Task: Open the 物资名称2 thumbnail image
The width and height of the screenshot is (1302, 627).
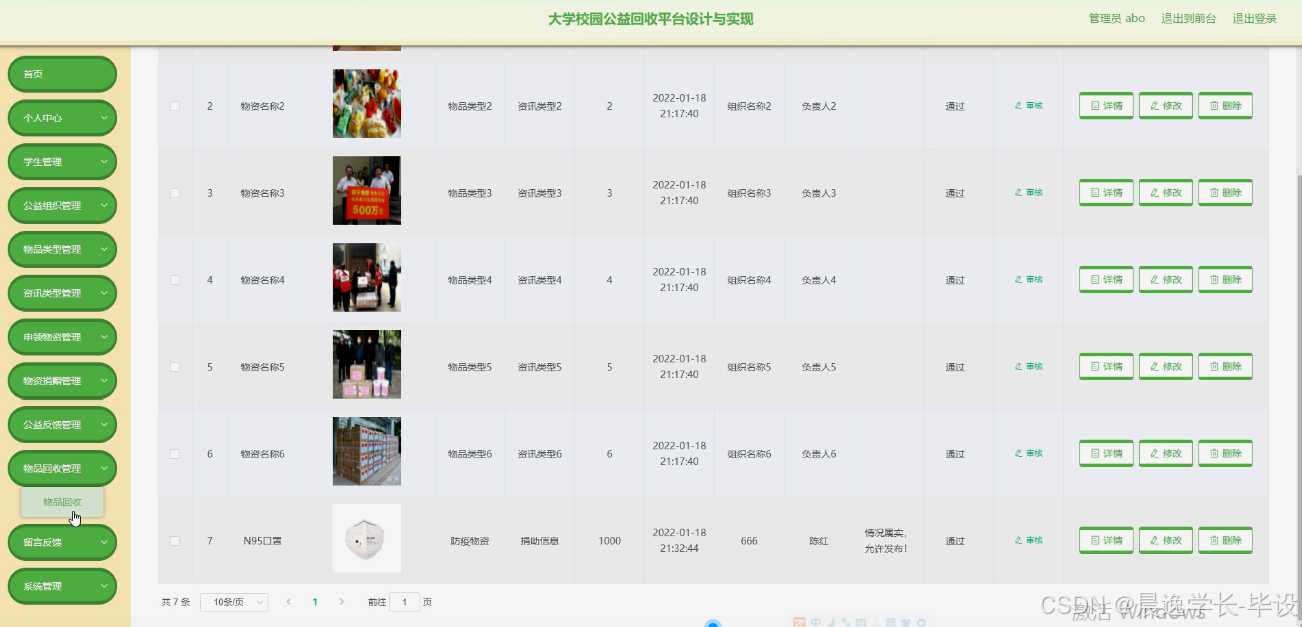Action: (x=367, y=103)
